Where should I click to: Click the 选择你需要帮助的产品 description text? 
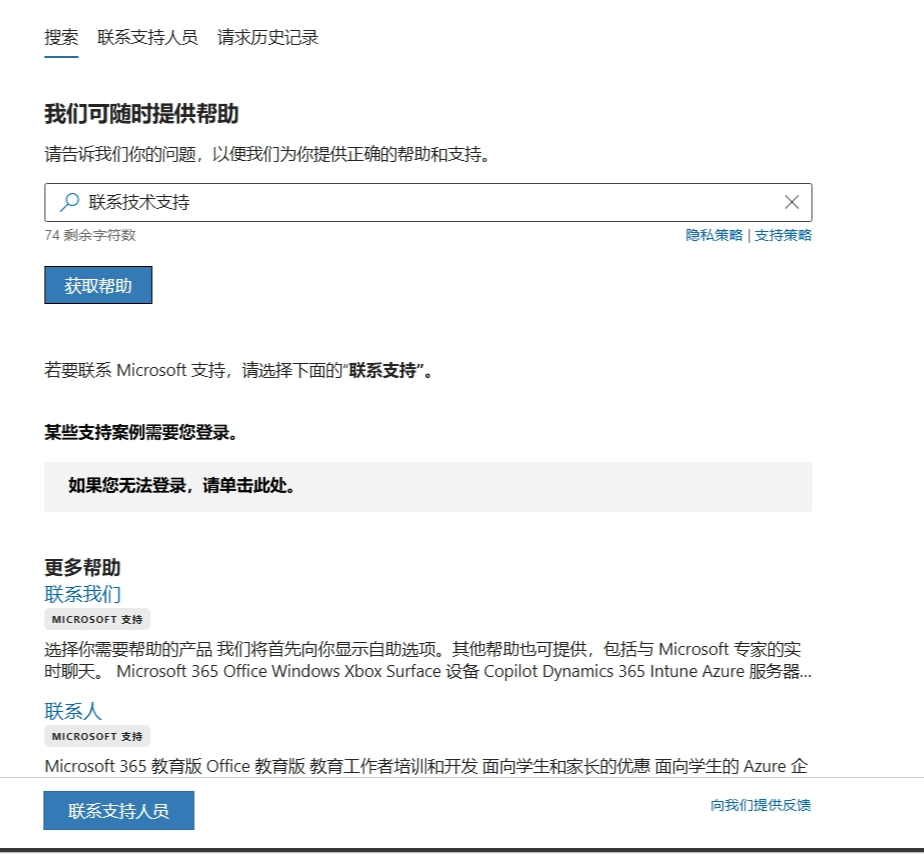click(428, 660)
